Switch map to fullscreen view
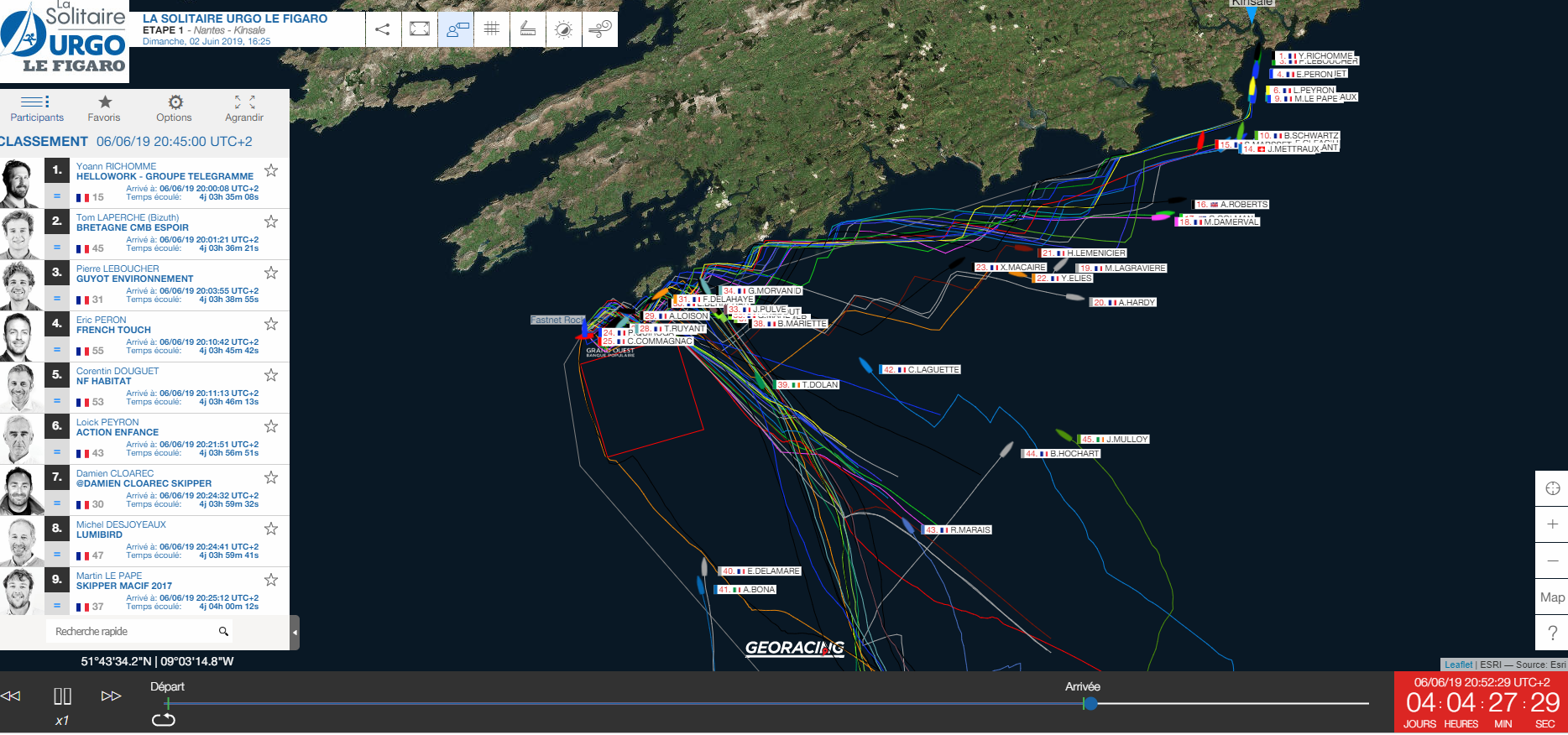This screenshot has height=735, width=1568. point(420,29)
